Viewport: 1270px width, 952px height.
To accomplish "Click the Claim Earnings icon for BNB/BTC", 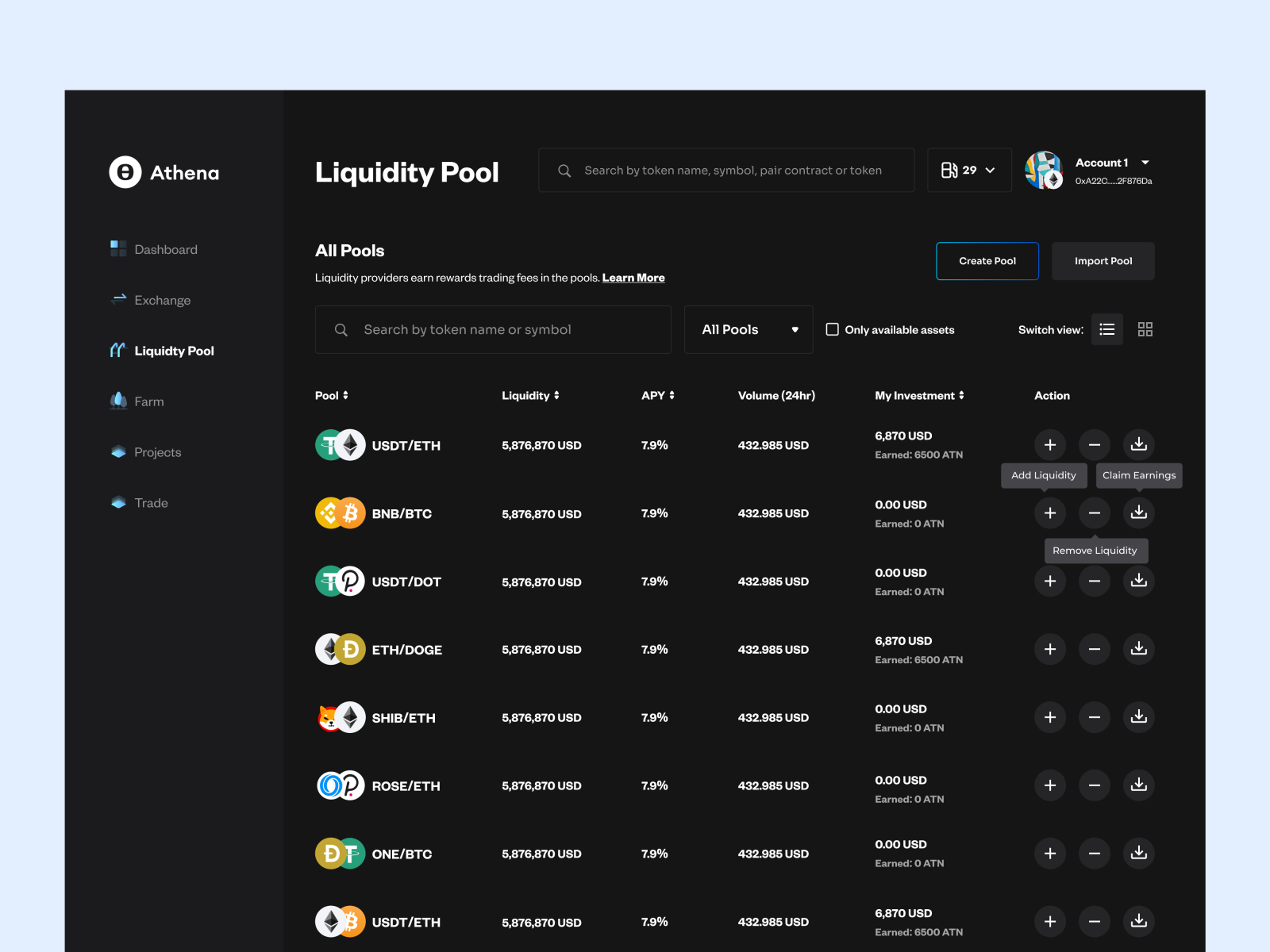I will [1138, 512].
